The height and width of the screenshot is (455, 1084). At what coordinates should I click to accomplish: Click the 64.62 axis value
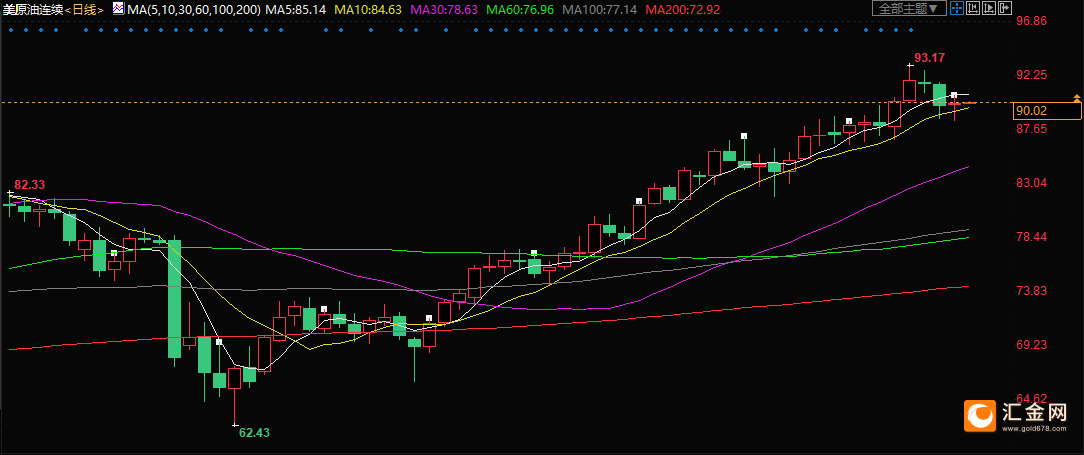pyautogui.click(x=1031, y=398)
